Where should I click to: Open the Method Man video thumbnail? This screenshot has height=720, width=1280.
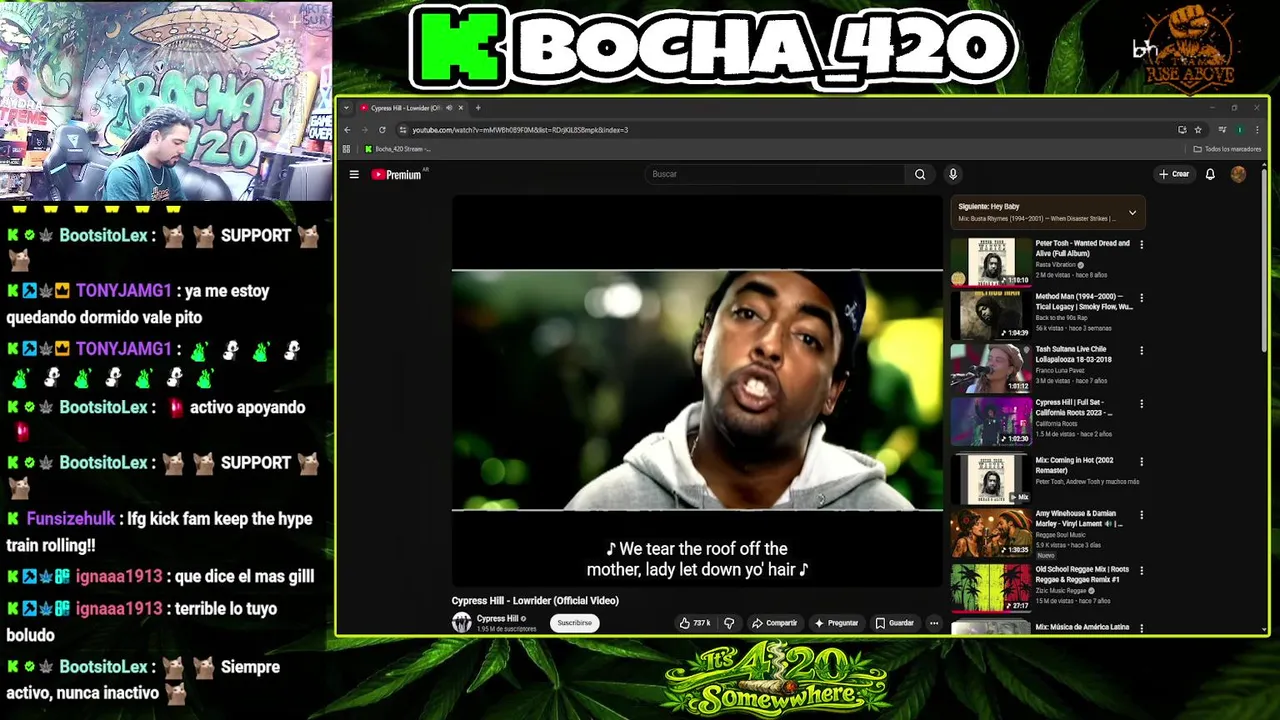coord(990,315)
